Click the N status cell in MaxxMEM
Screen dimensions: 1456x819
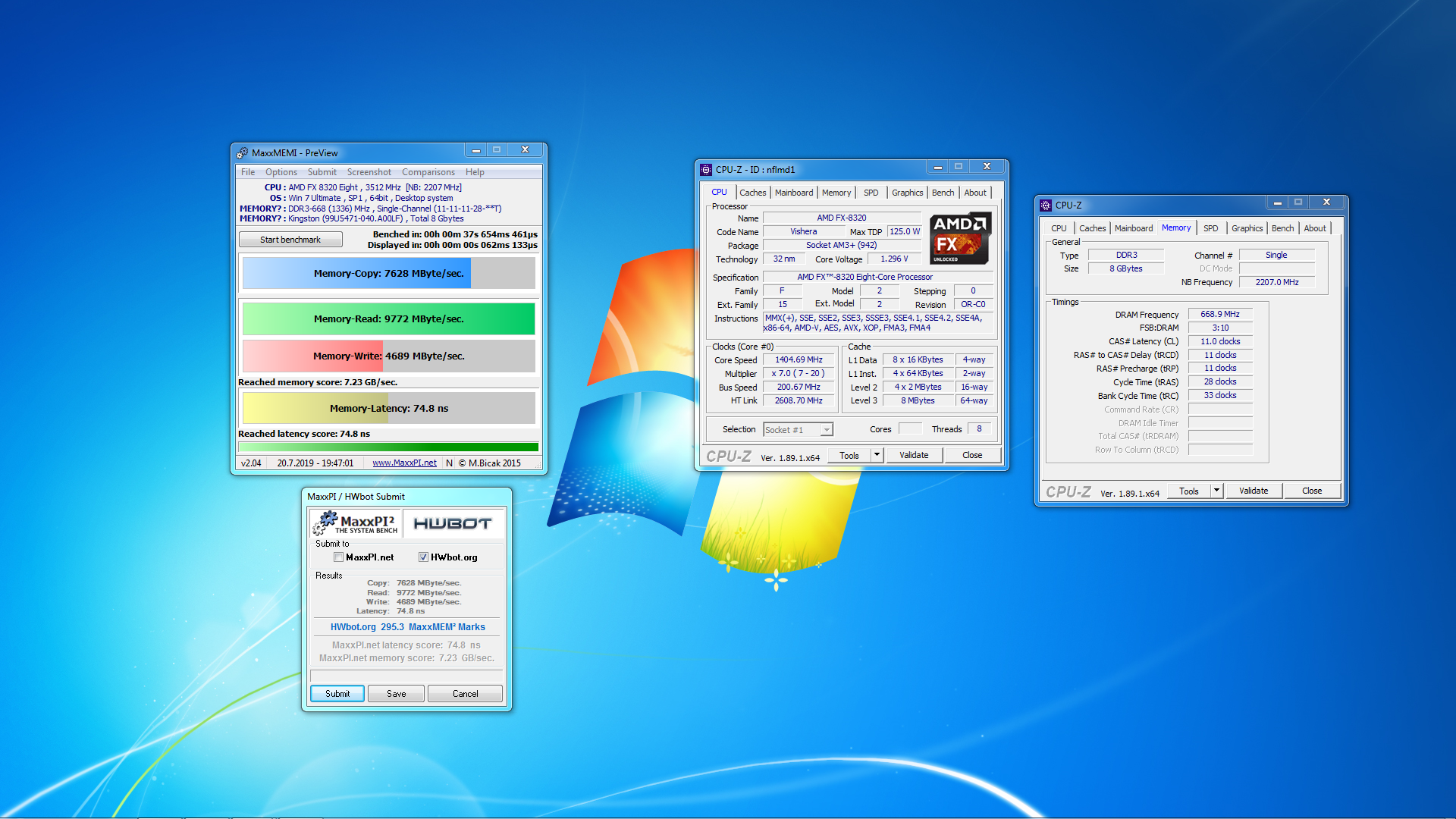[x=449, y=463]
